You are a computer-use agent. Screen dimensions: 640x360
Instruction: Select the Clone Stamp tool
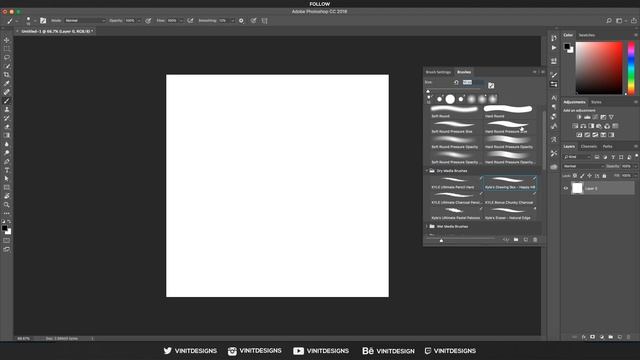pos(7,109)
